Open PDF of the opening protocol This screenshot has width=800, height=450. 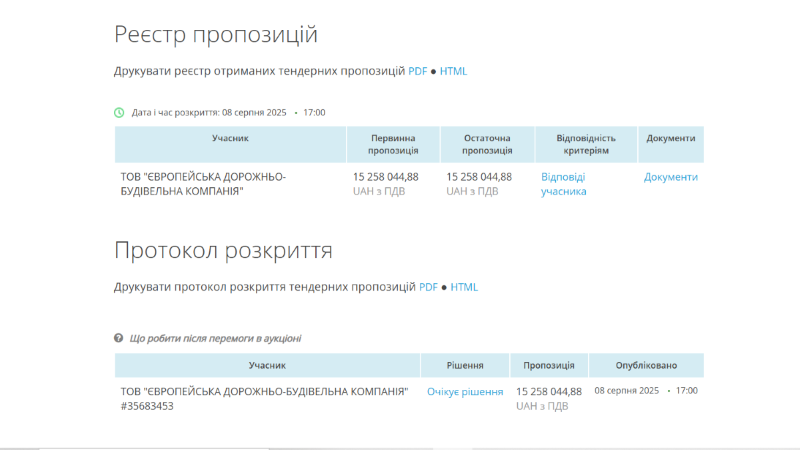click(x=428, y=287)
